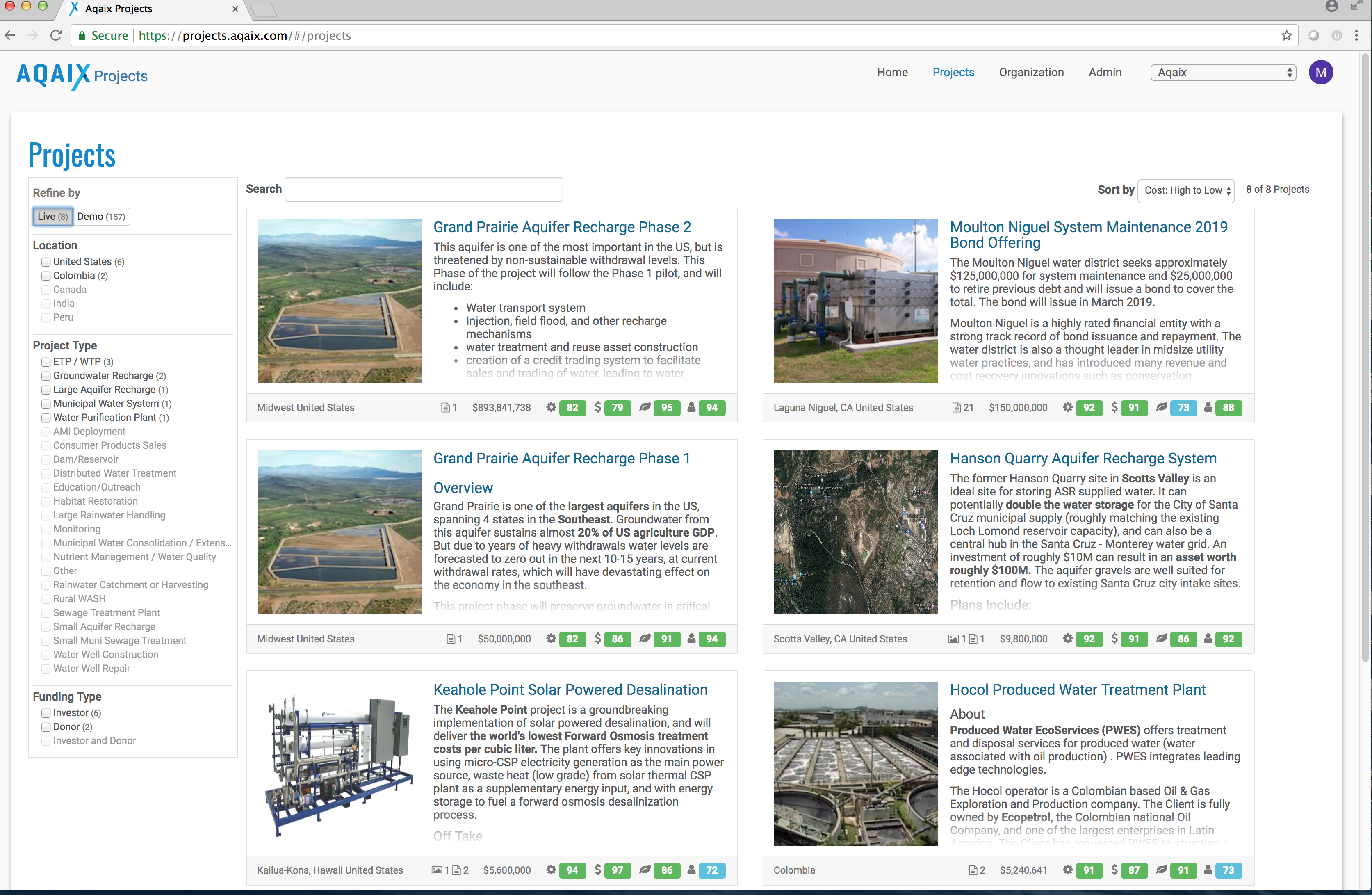Click gear score icon on Moulton Niguel card
Image resolution: width=1372 pixels, height=895 pixels.
click(1068, 408)
